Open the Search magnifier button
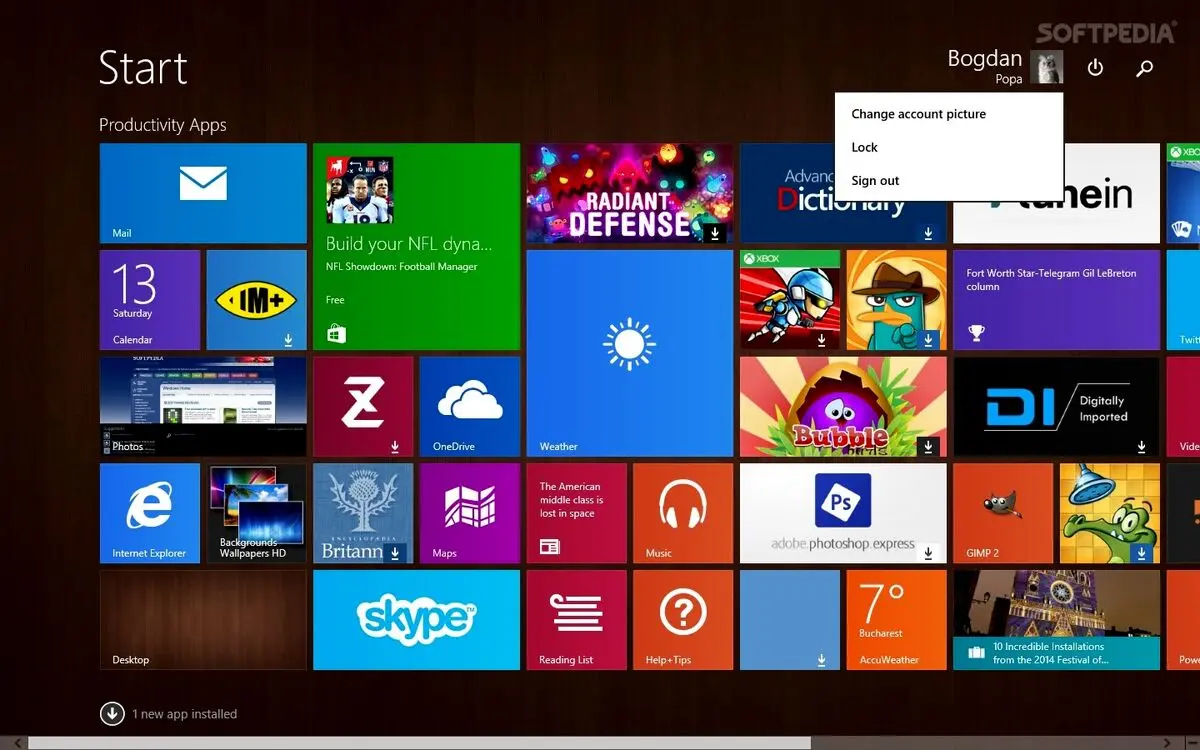The image size is (1200, 750). [x=1145, y=67]
